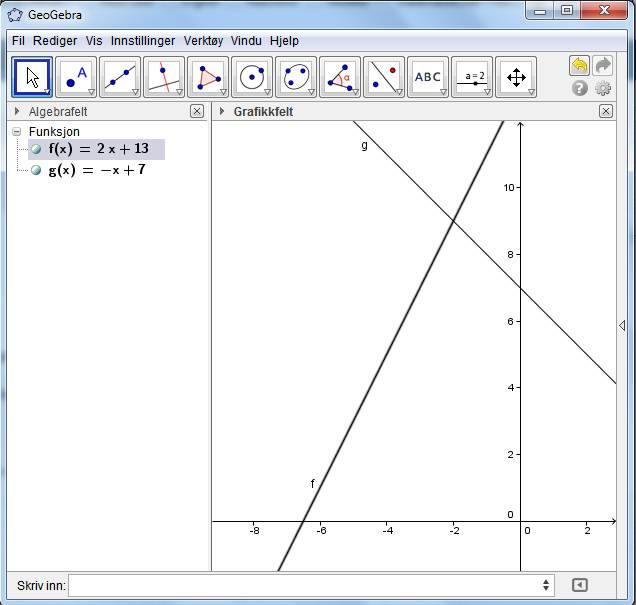Screen dimensions: 636x605
Task: Expand the Algebrafelt style bar triangle
Action: (17, 111)
